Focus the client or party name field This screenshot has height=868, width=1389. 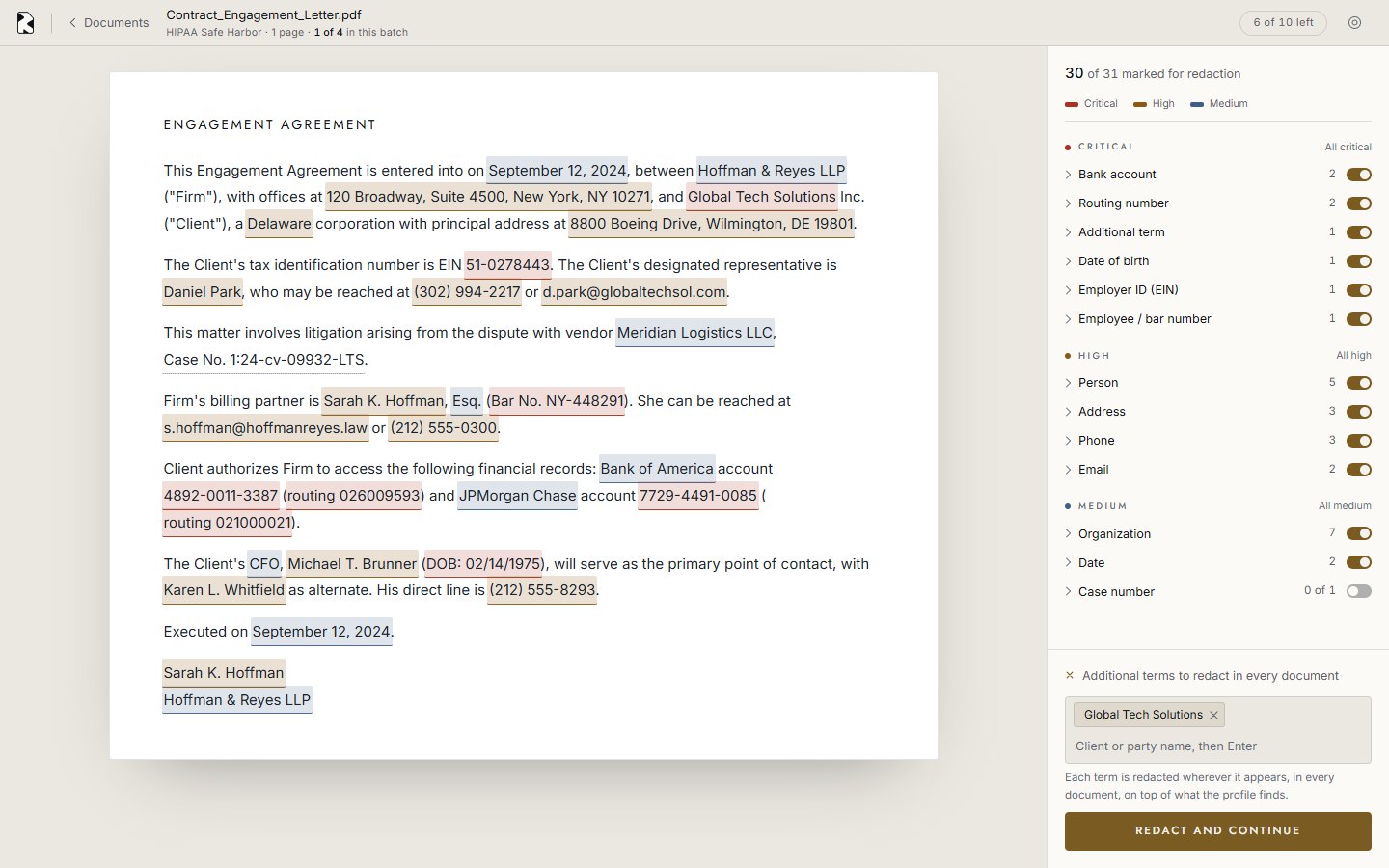(x=1217, y=746)
